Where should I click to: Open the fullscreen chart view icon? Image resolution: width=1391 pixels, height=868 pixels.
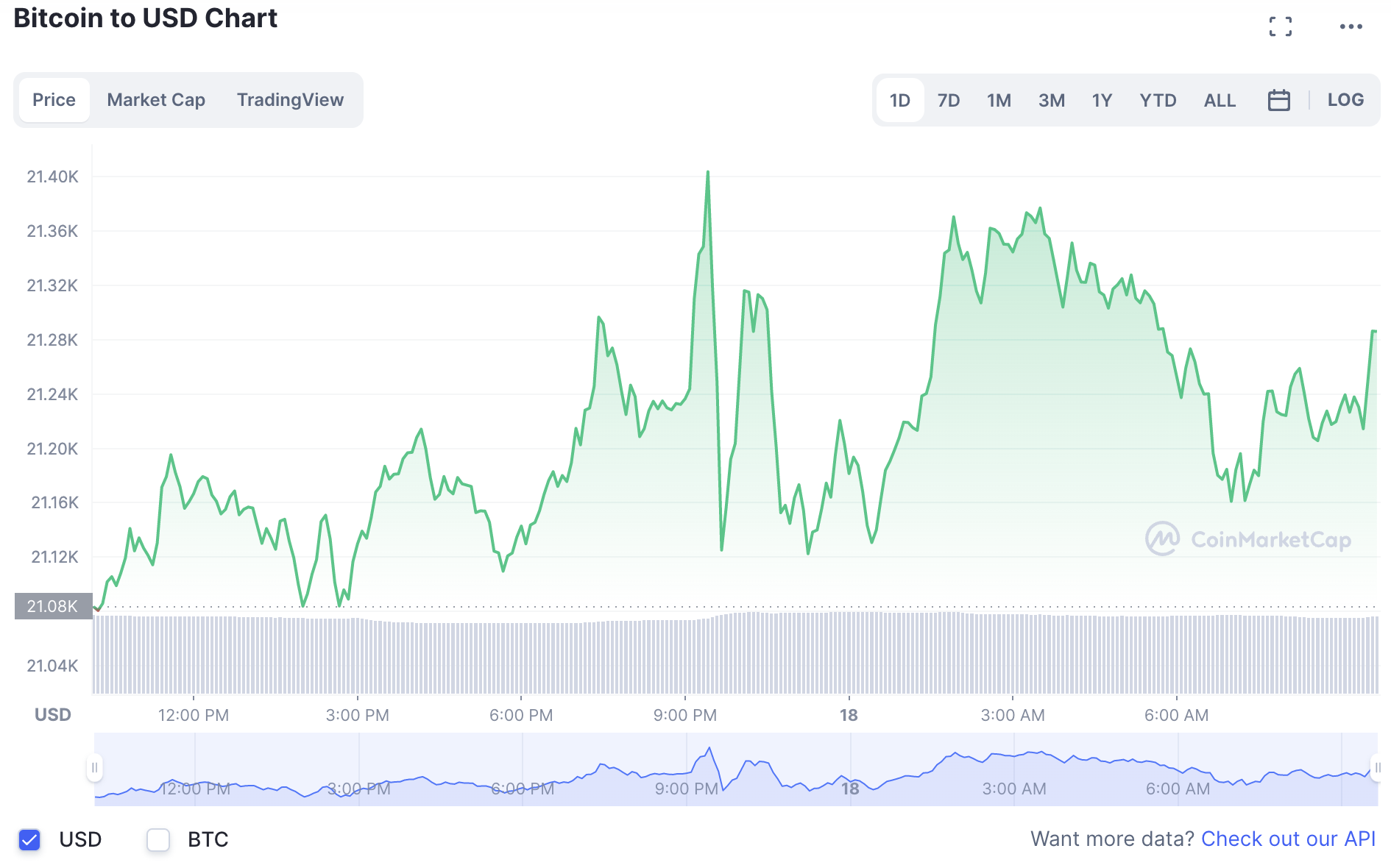[x=1281, y=26]
